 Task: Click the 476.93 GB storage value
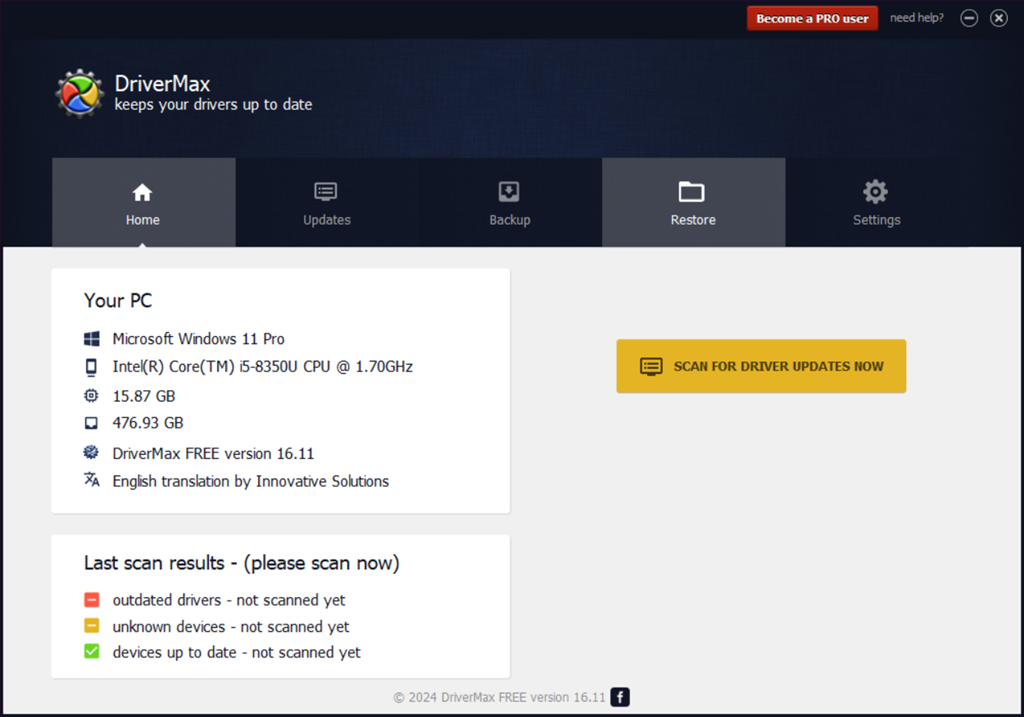coord(148,423)
